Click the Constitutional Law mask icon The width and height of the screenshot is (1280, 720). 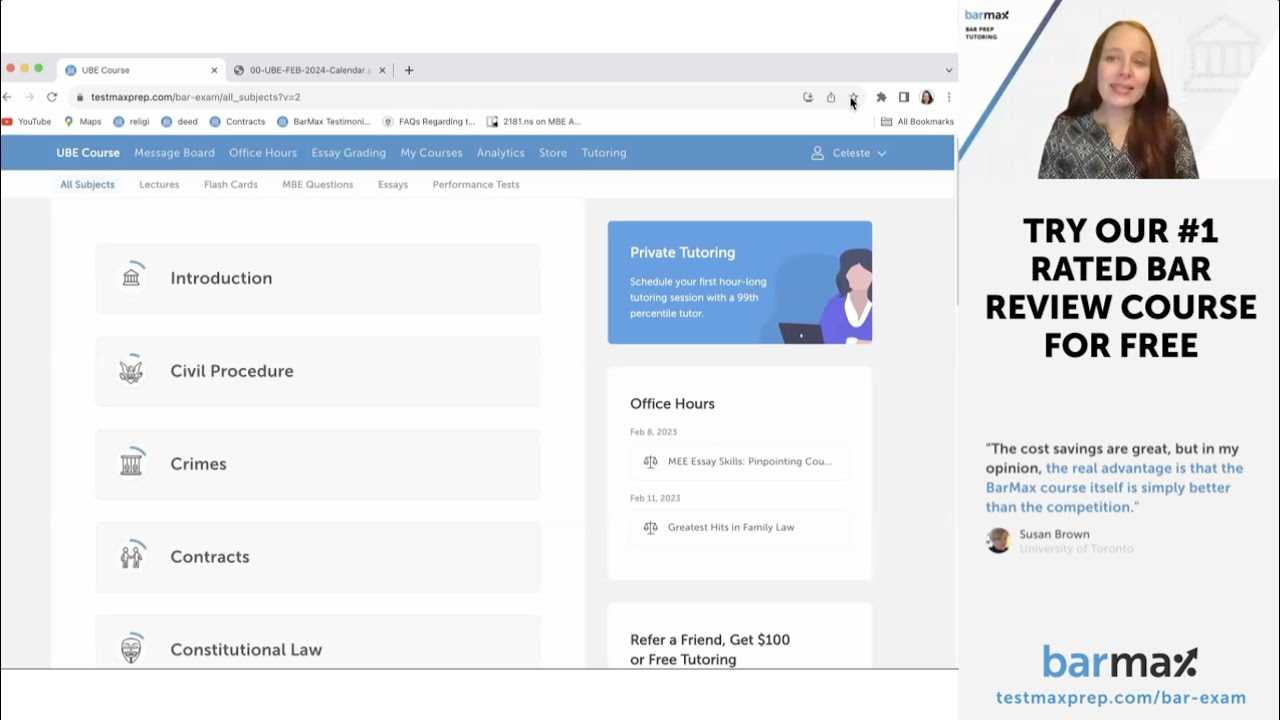[131, 650]
